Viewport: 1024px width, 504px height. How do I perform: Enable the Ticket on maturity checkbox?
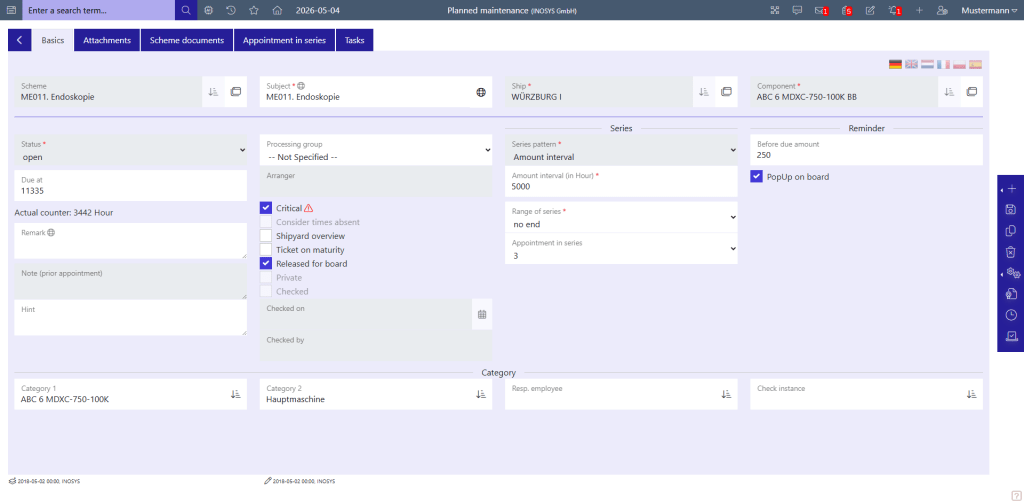pyautogui.click(x=266, y=249)
